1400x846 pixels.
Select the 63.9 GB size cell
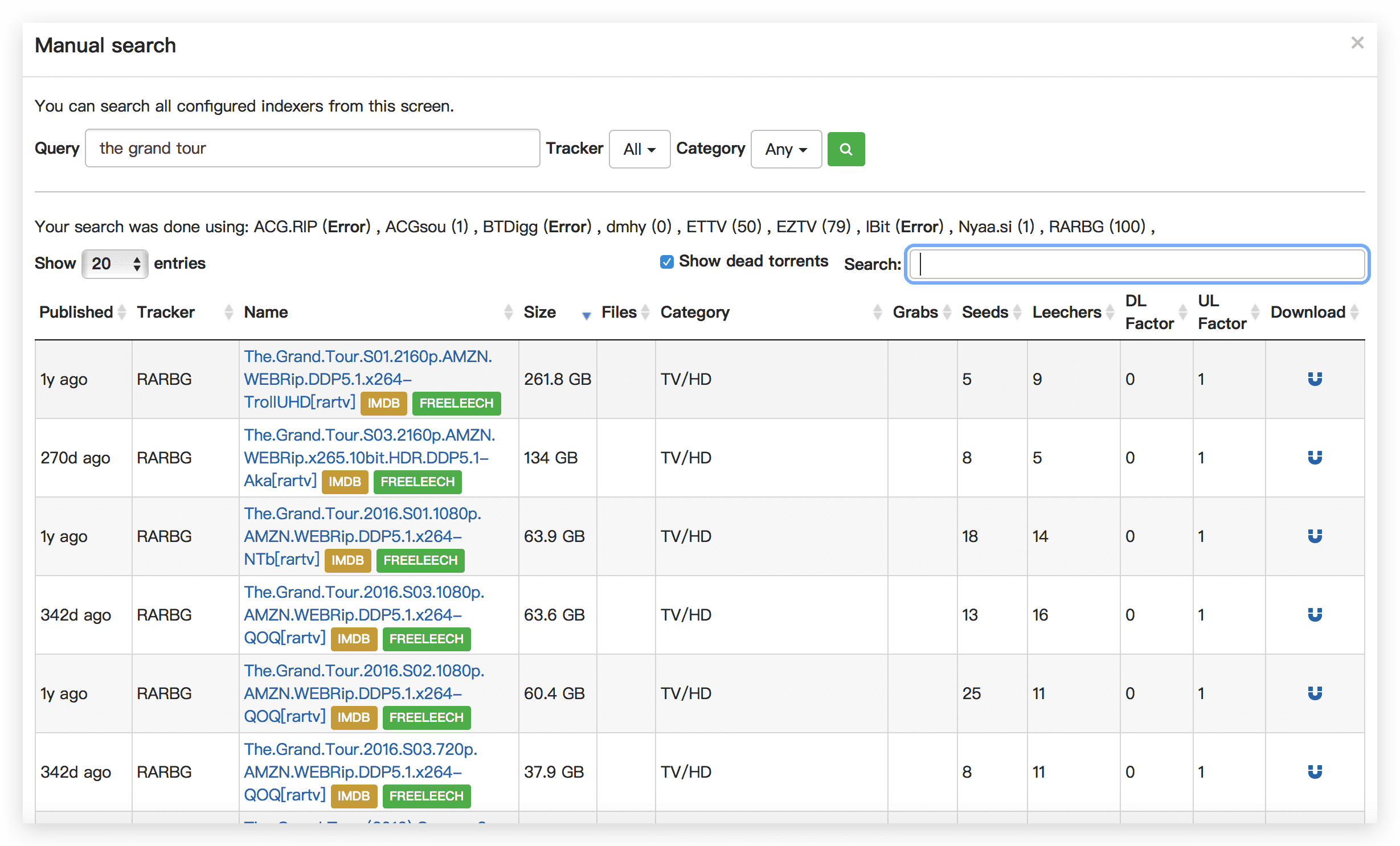[558, 536]
